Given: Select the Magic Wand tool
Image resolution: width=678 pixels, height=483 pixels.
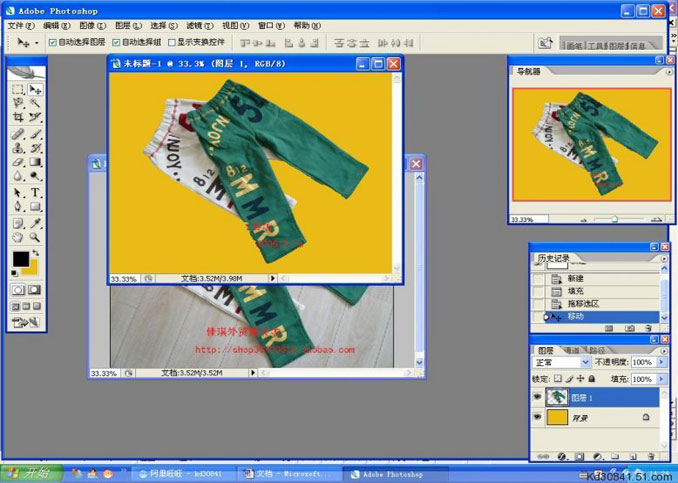Looking at the screenshot, I should pos(35,103).
